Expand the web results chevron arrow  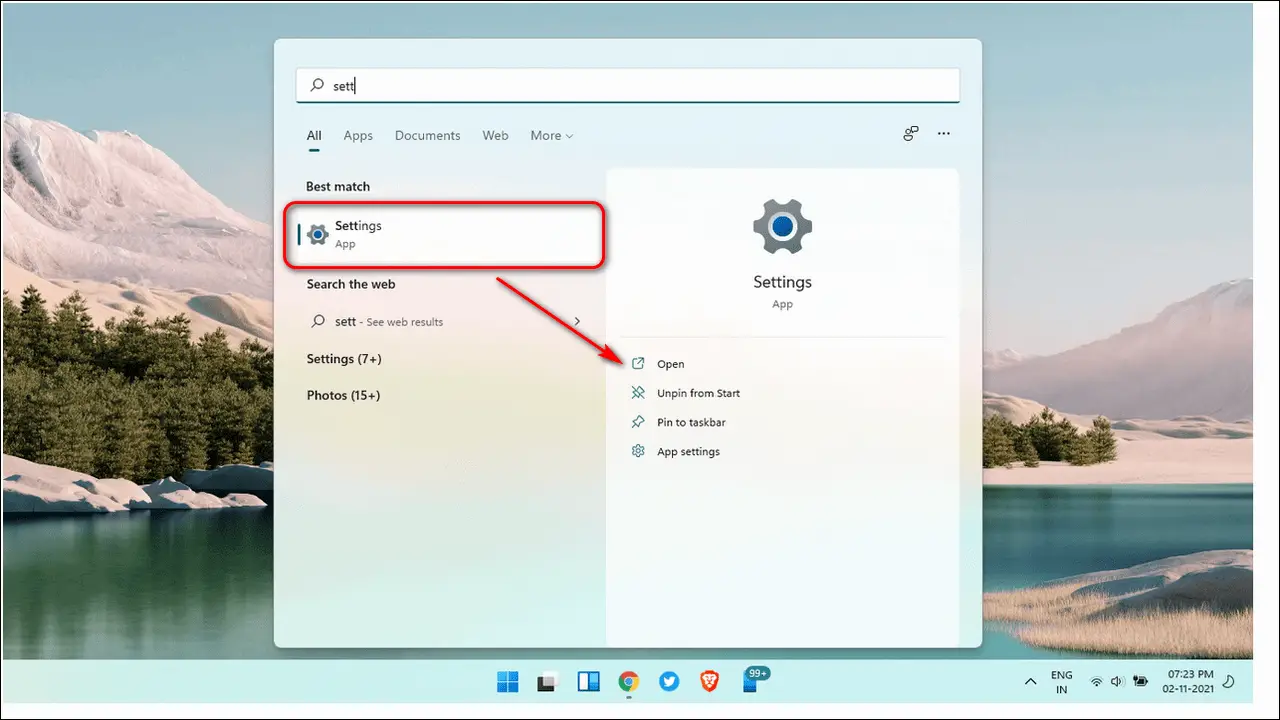click(x=577, y=321)
